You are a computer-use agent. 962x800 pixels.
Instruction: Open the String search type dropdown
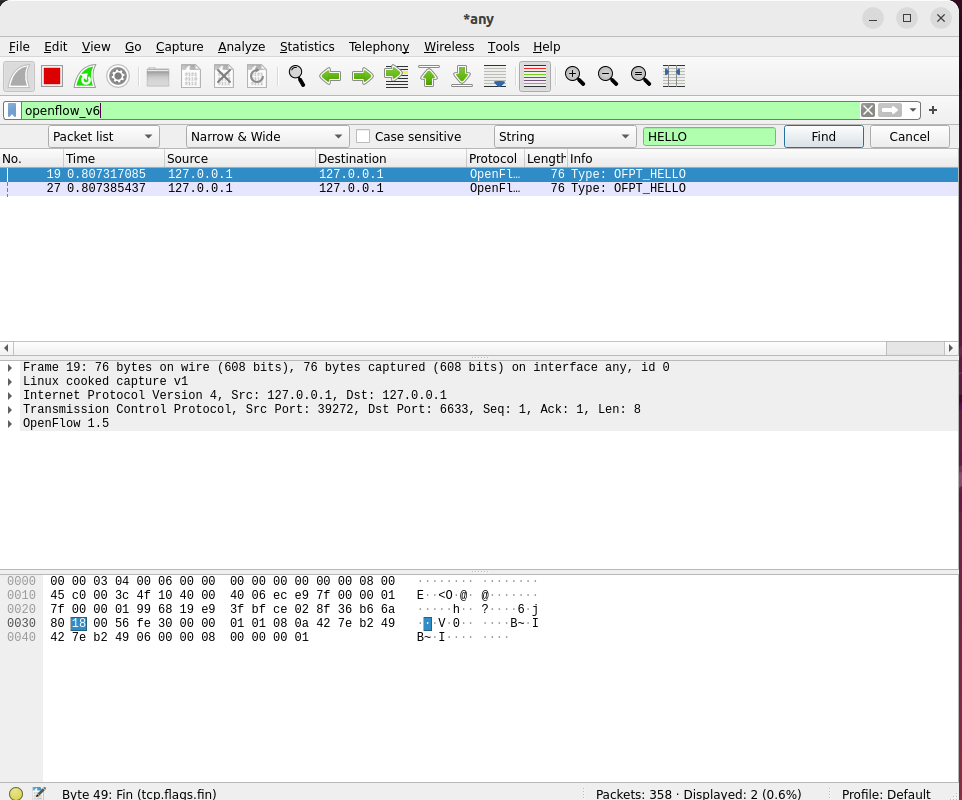564,136
